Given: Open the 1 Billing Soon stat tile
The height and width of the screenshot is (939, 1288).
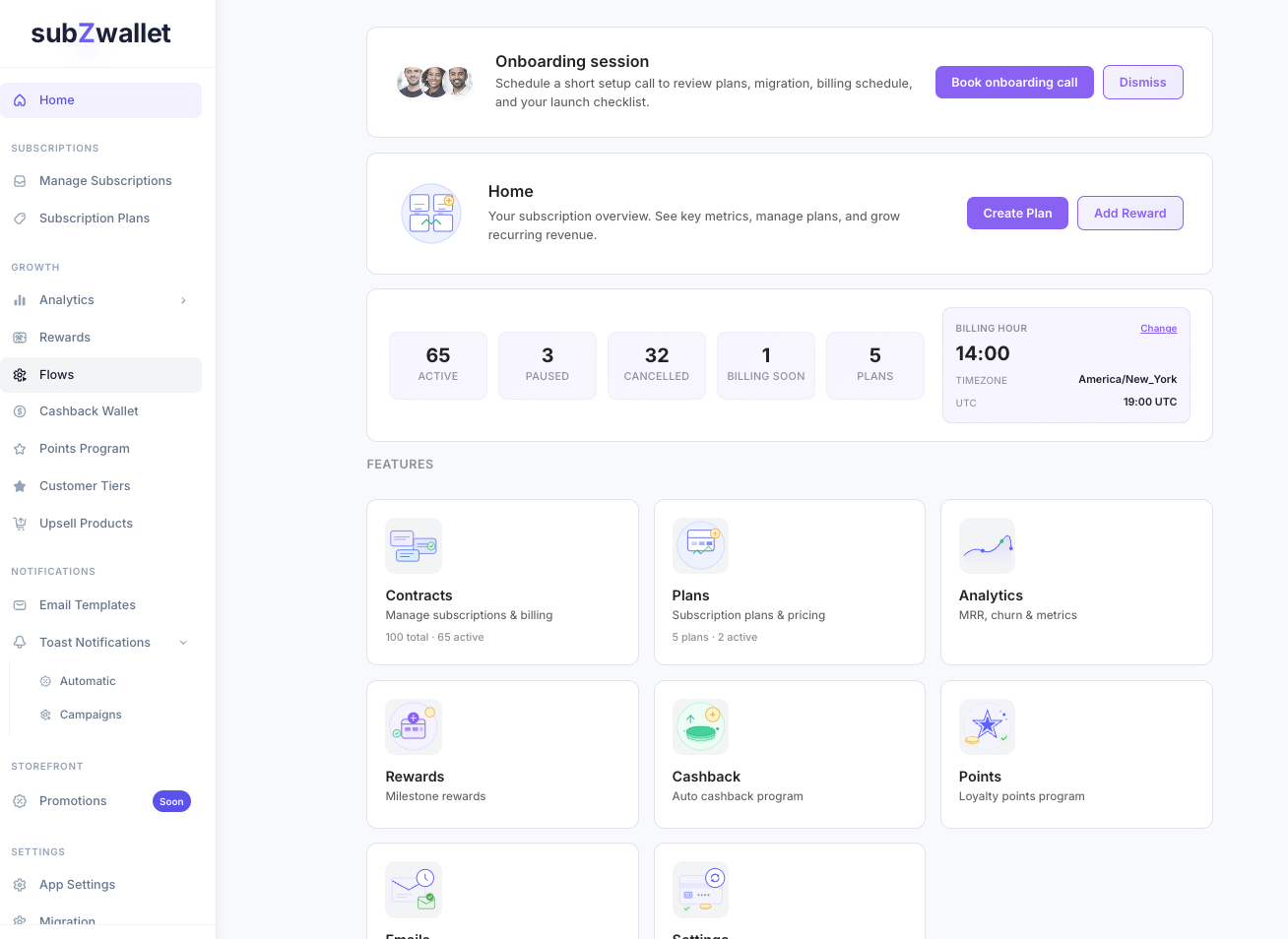Looking at the screenshot, I should pyautogui.click(x=766, y=365).
